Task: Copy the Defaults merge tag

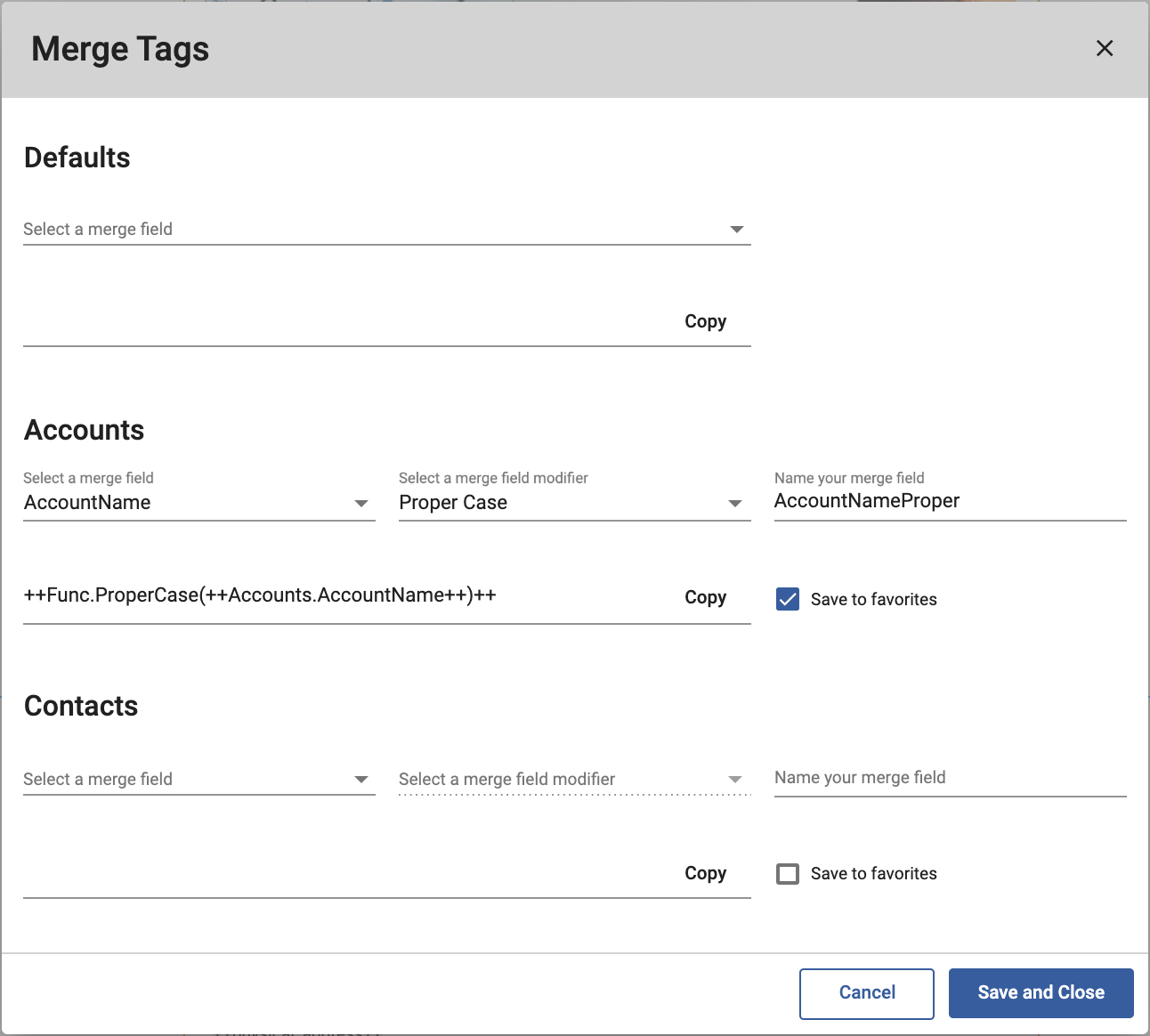Action: (x=705, y=321)
